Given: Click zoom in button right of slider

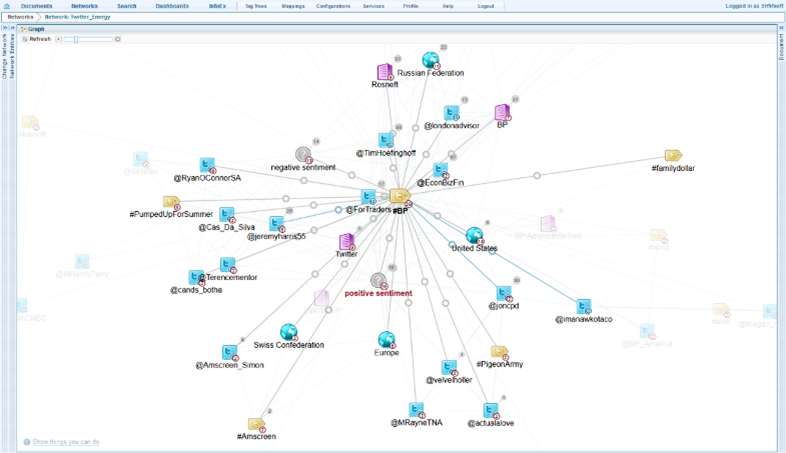Looking at the screenshot, I should [x=118, y=39].
